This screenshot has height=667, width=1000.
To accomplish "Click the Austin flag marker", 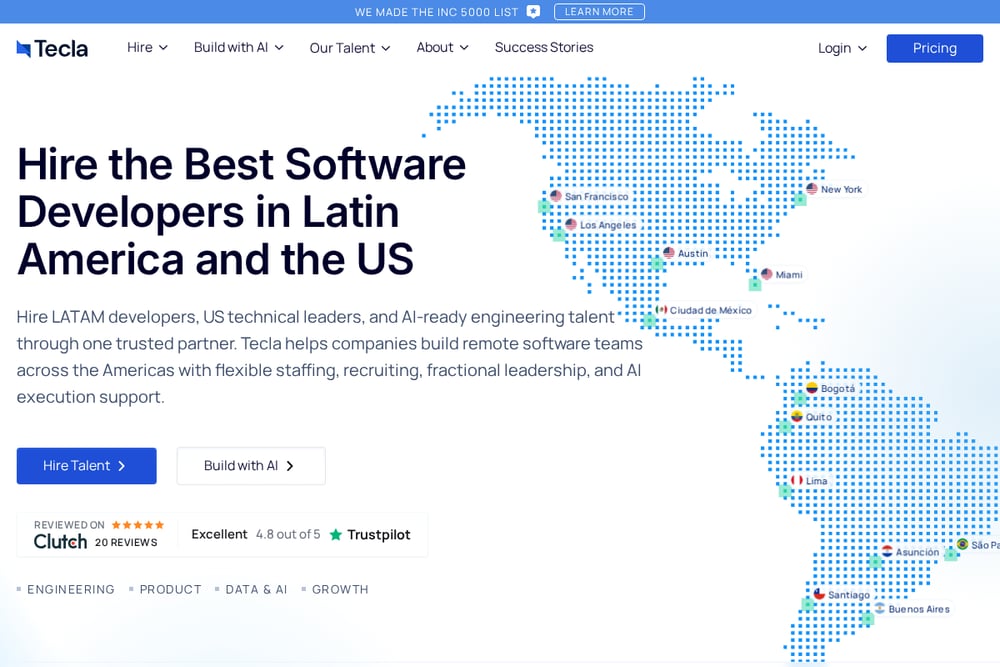I will click(x=668, y=253).
